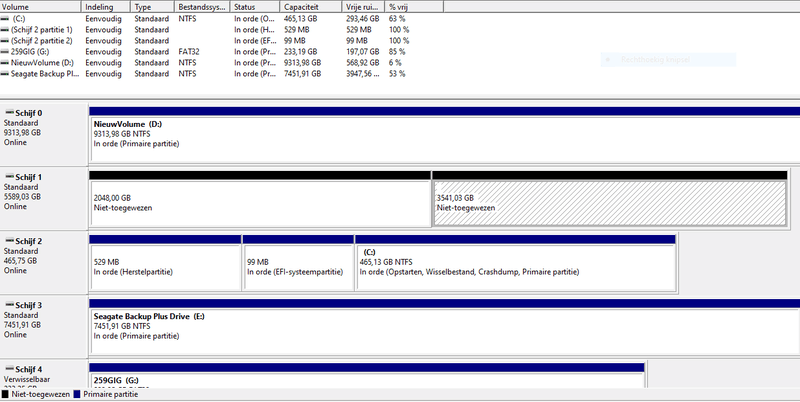Click the Niet-toegewezen legend label
This screenshot has width=800, height=402.
pos(40,394)
